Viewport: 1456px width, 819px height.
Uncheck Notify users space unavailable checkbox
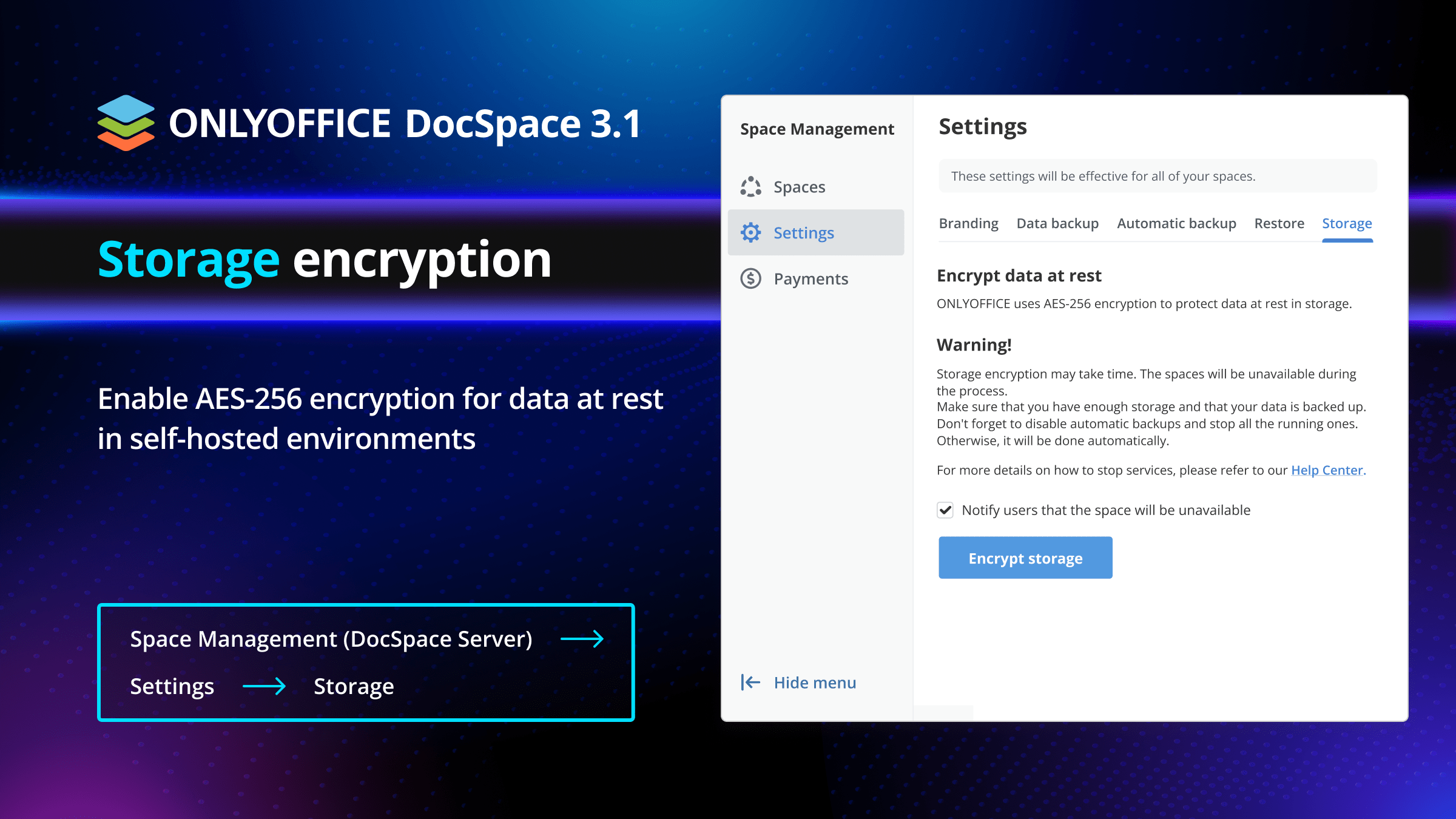click(x=945, y=510)
